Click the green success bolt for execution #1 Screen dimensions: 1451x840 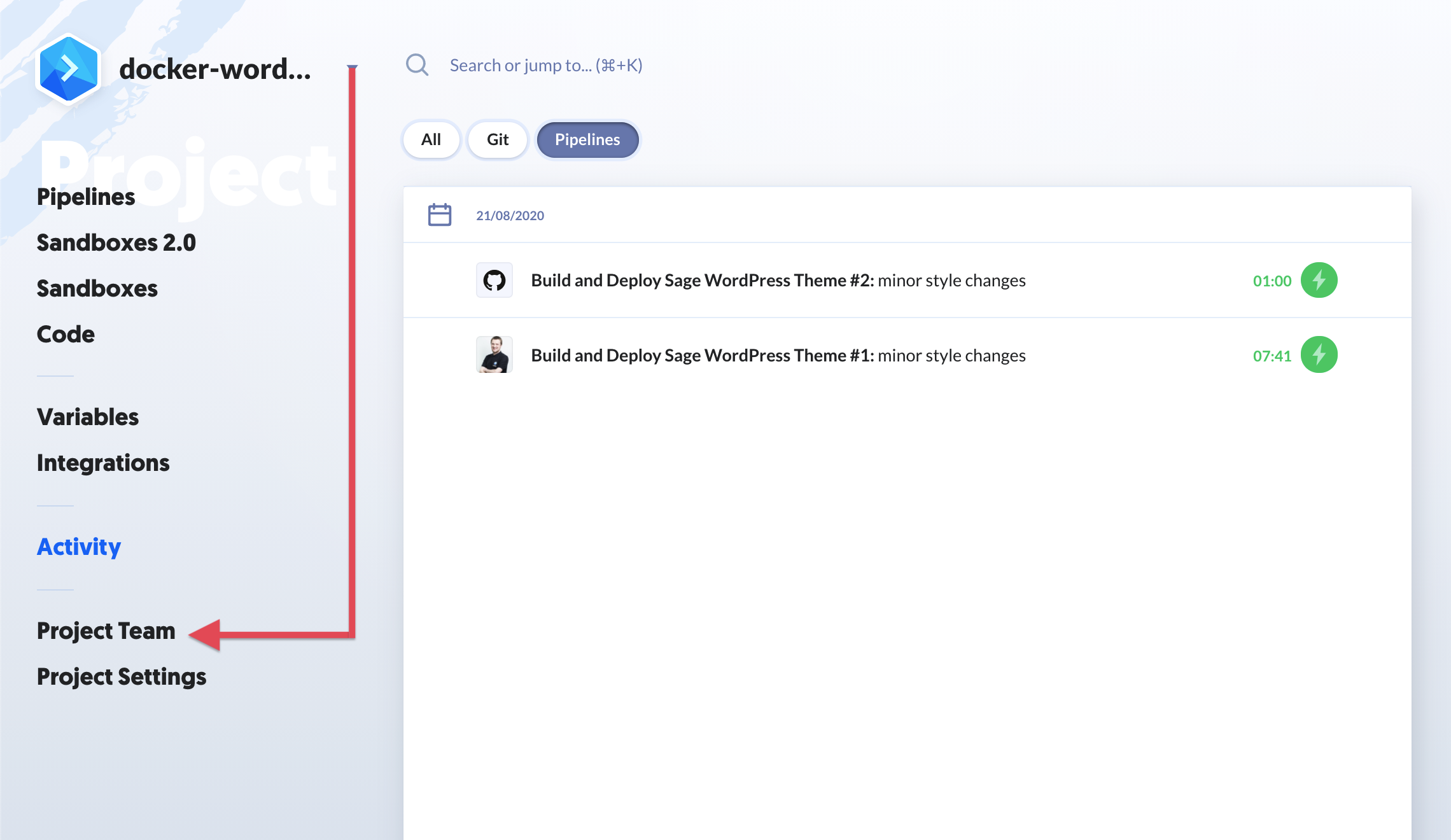1319,354
